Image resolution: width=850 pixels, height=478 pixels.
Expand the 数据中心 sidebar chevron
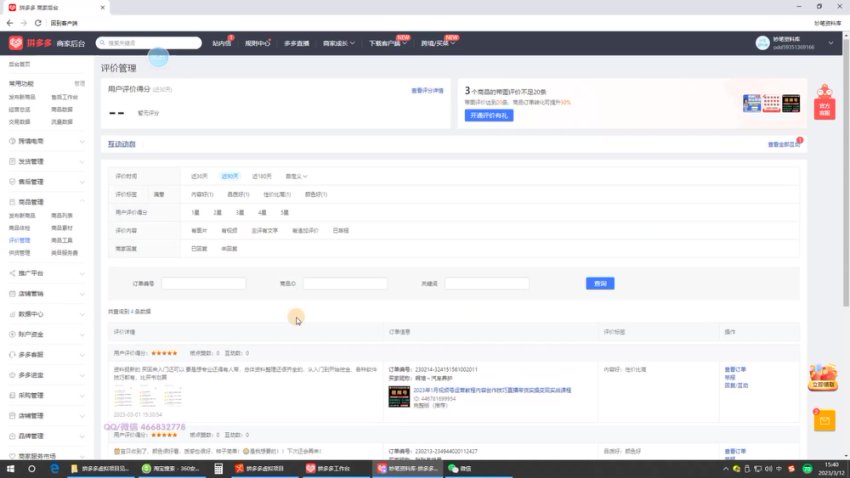(82, 314)
